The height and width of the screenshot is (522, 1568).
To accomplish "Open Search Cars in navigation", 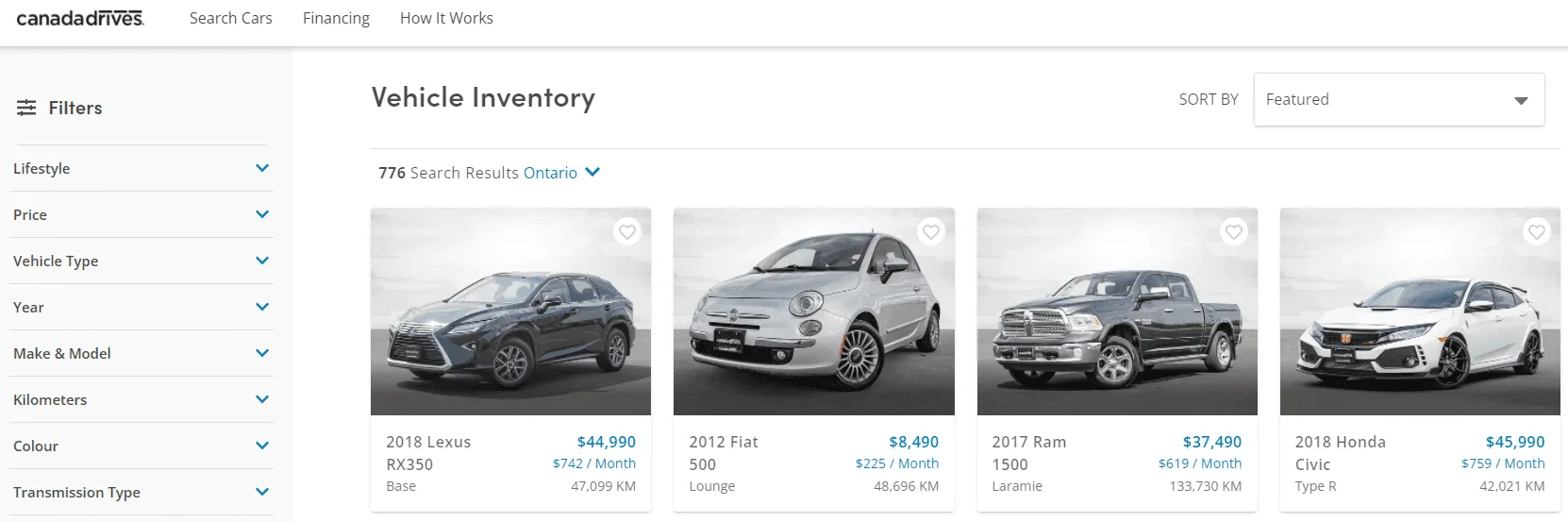I will click(x=230, y=18).
